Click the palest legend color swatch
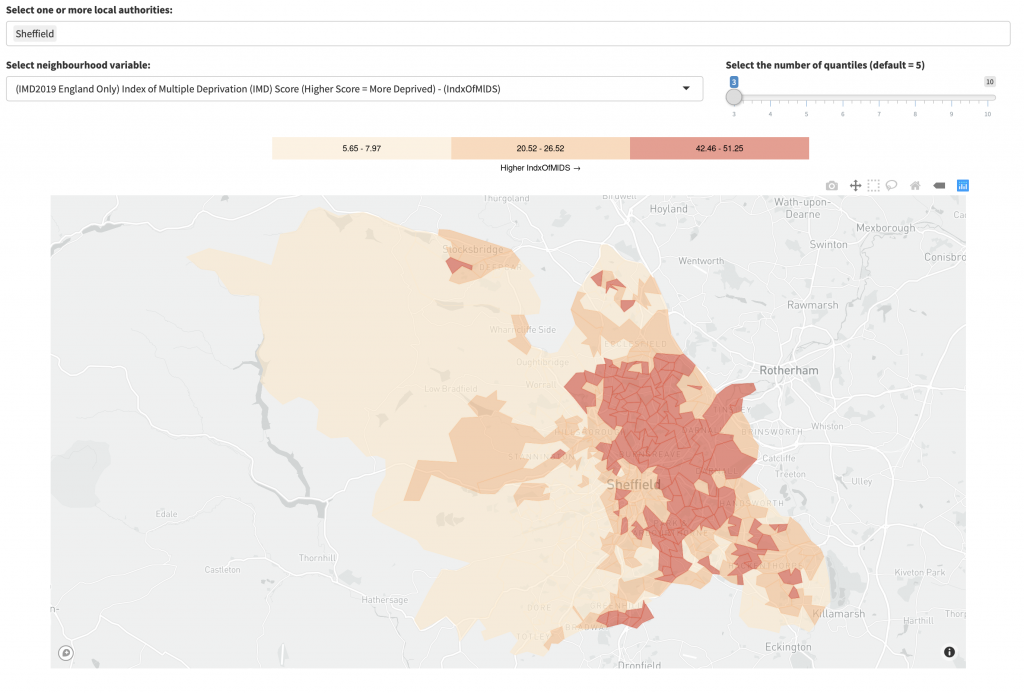Screen dimensions: 1024x693 click(360, 147)
